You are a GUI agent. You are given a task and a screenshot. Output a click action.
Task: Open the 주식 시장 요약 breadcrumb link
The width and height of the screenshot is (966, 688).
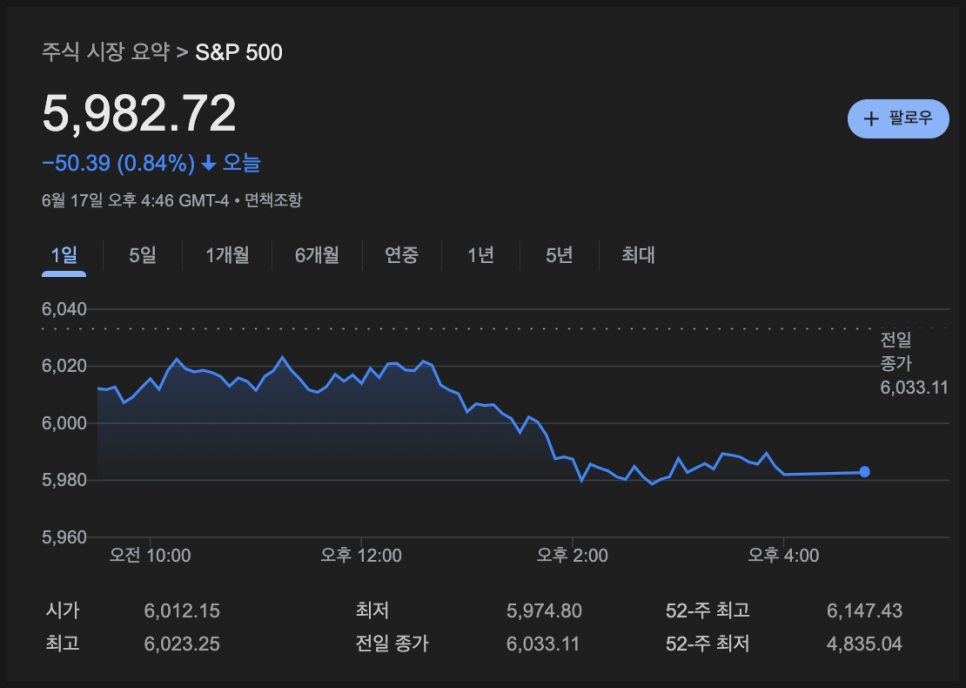(x=105, y=52)
